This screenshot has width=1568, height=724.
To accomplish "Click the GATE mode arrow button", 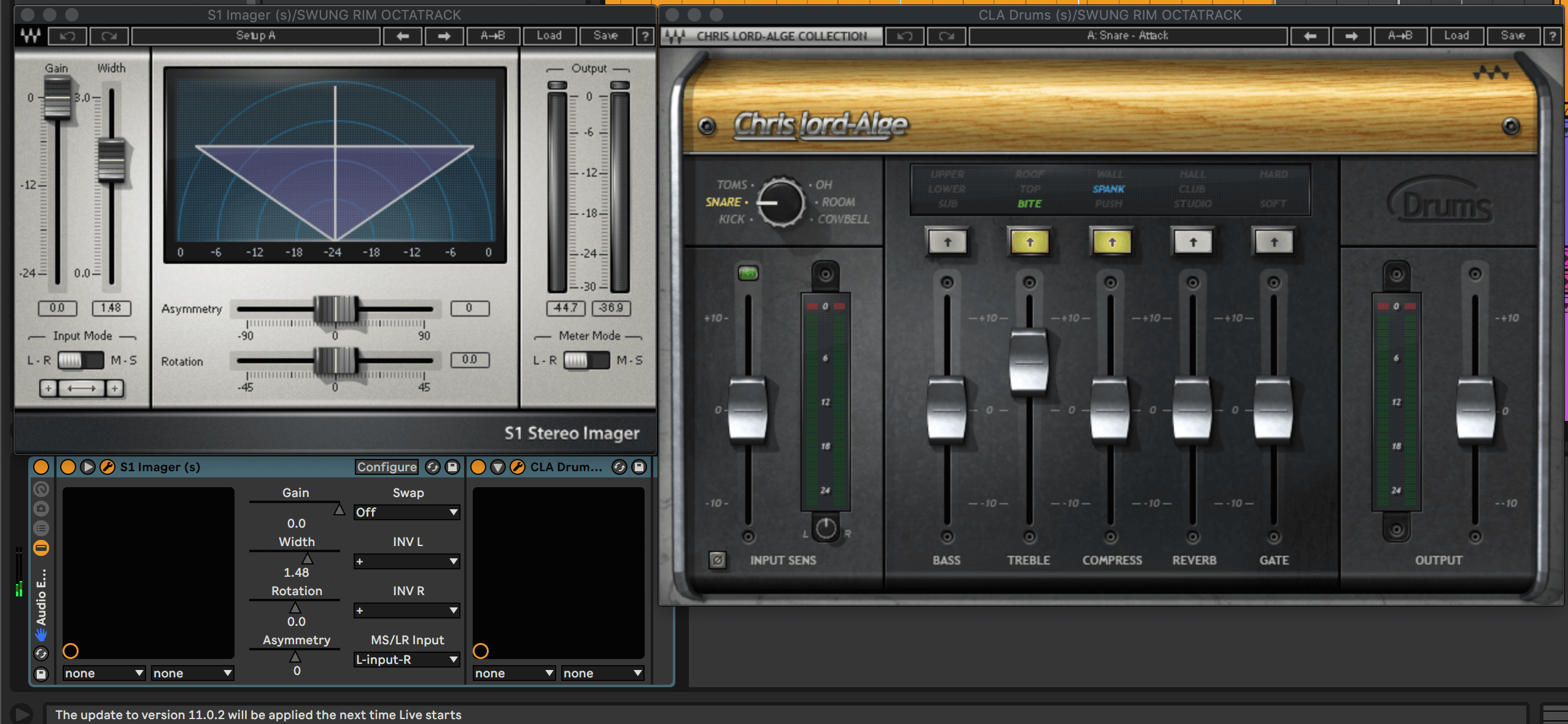I will point(1274,242).
